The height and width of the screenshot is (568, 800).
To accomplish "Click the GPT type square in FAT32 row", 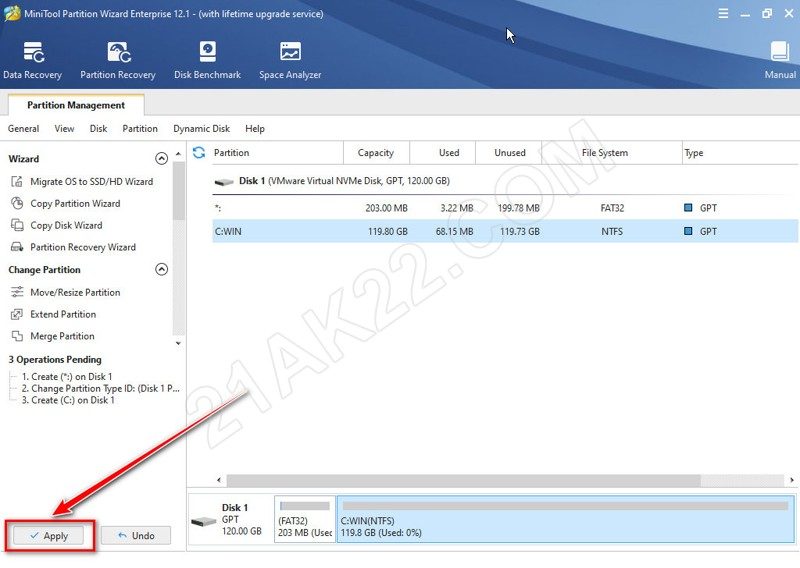I will pyautogui.click(x=688, y=208).
